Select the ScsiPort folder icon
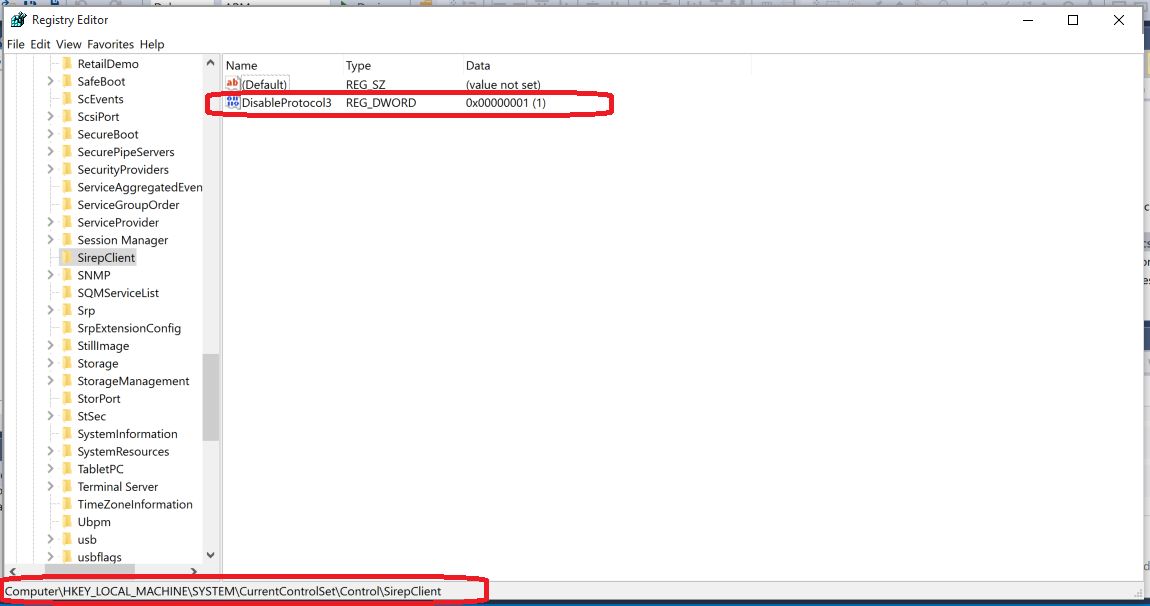The height and width of the screenshot is (606, 1150). pos(67,117)
